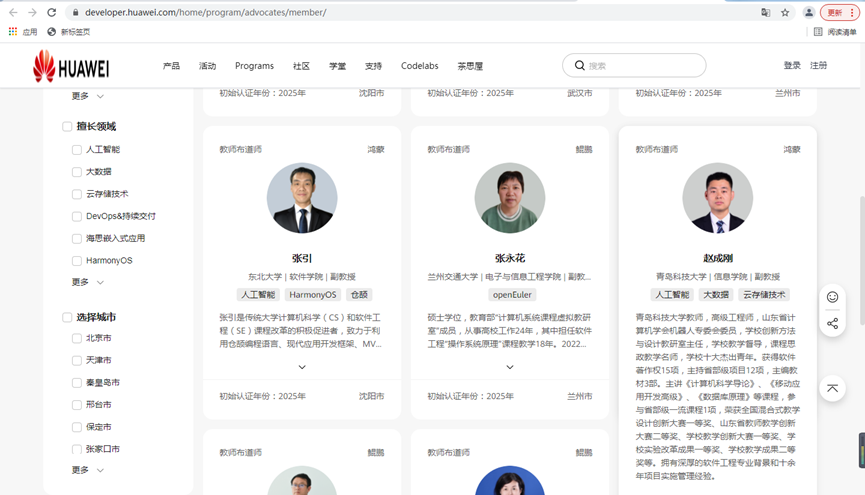Click the name 赵成刚
This screenshot has width=865, height=495.
tap(718, 258)
